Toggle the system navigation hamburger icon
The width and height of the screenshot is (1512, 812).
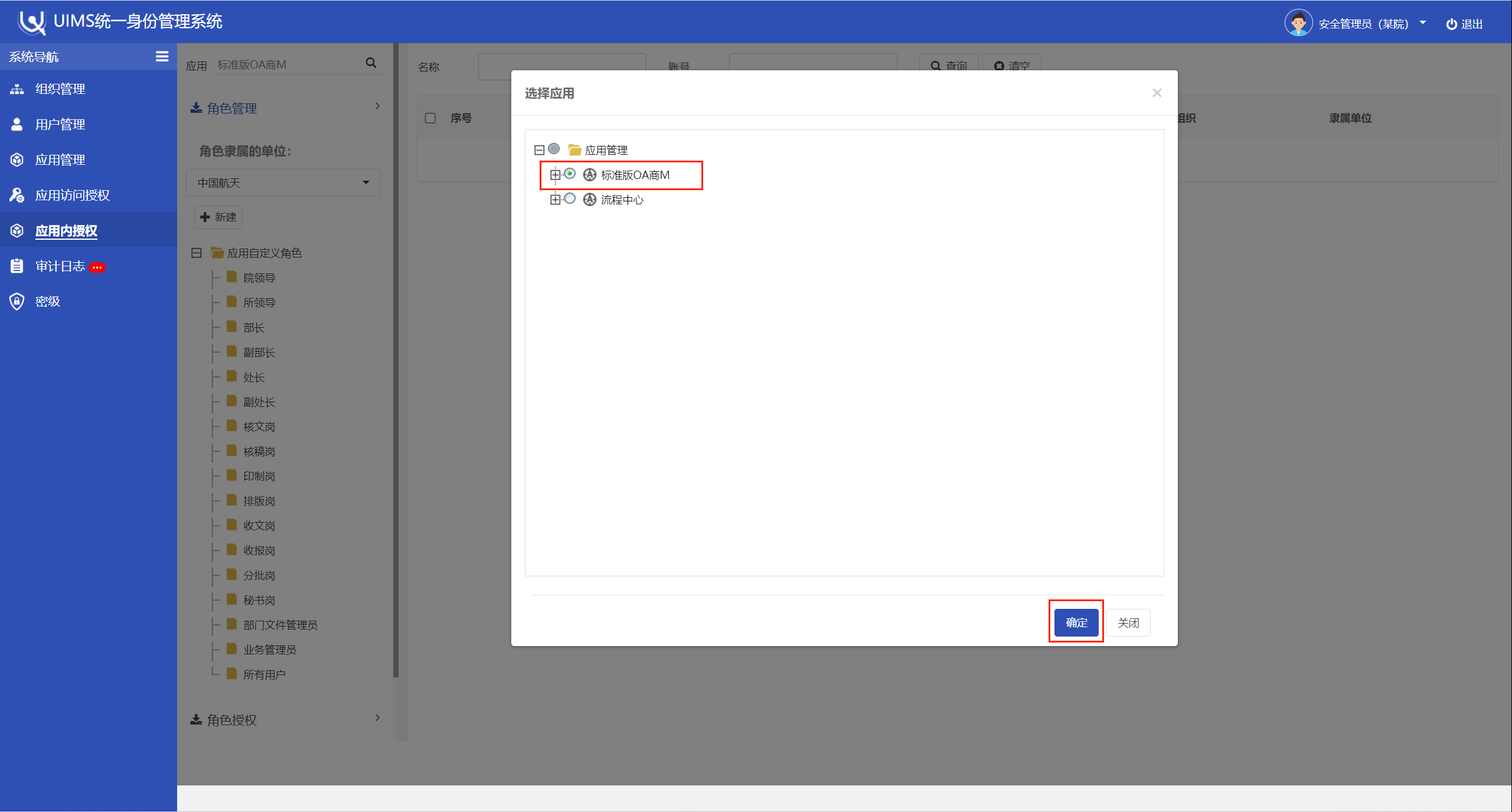point(162,57)
